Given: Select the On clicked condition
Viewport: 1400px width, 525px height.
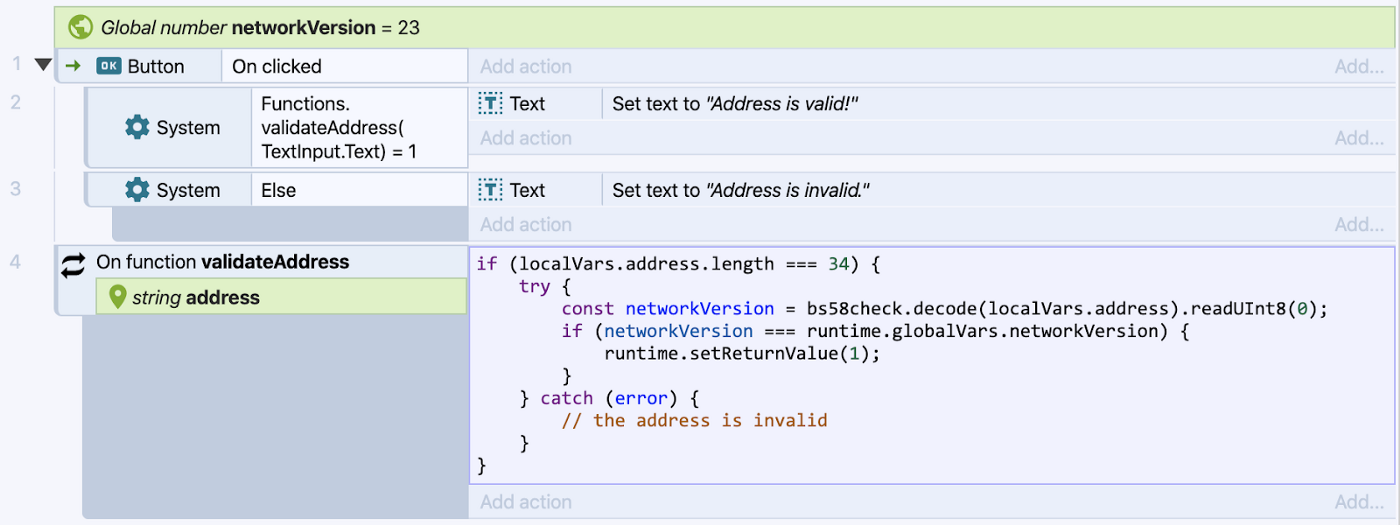Looking at the screenshot, I should 344,66.
